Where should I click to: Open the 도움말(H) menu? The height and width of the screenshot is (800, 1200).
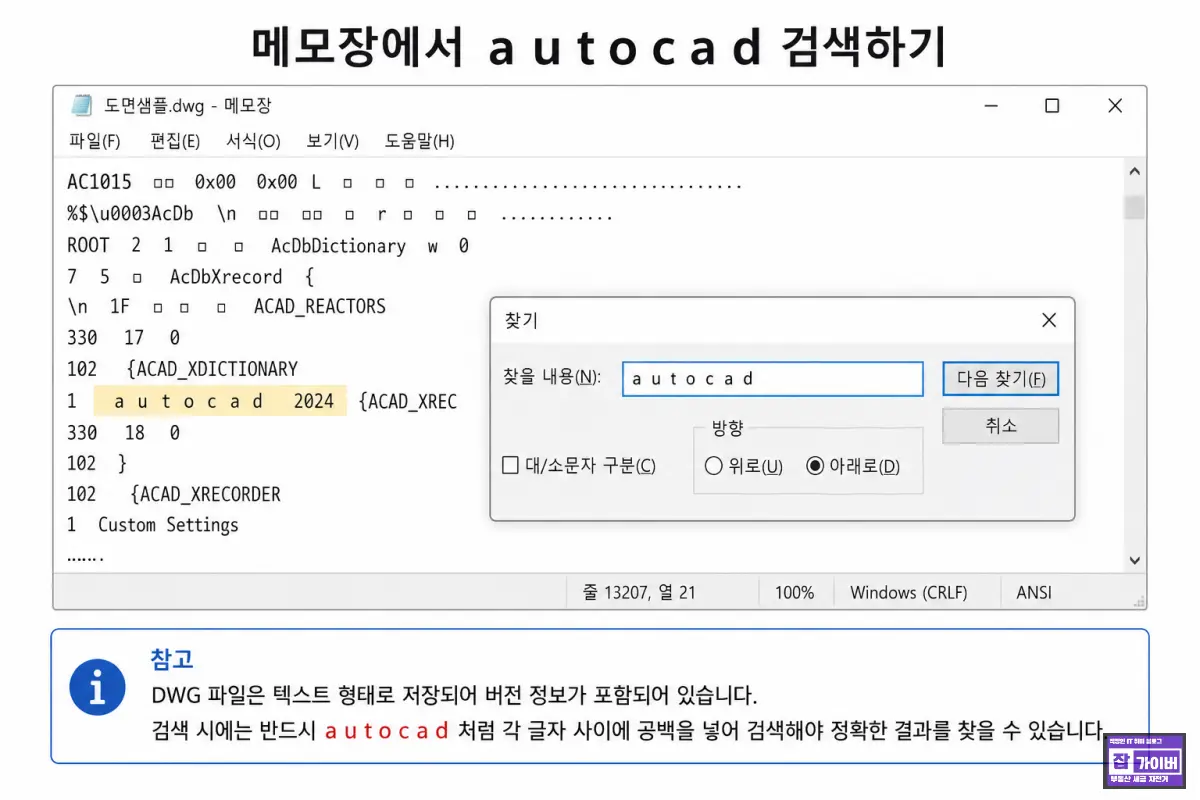click(x=420, y=141)
